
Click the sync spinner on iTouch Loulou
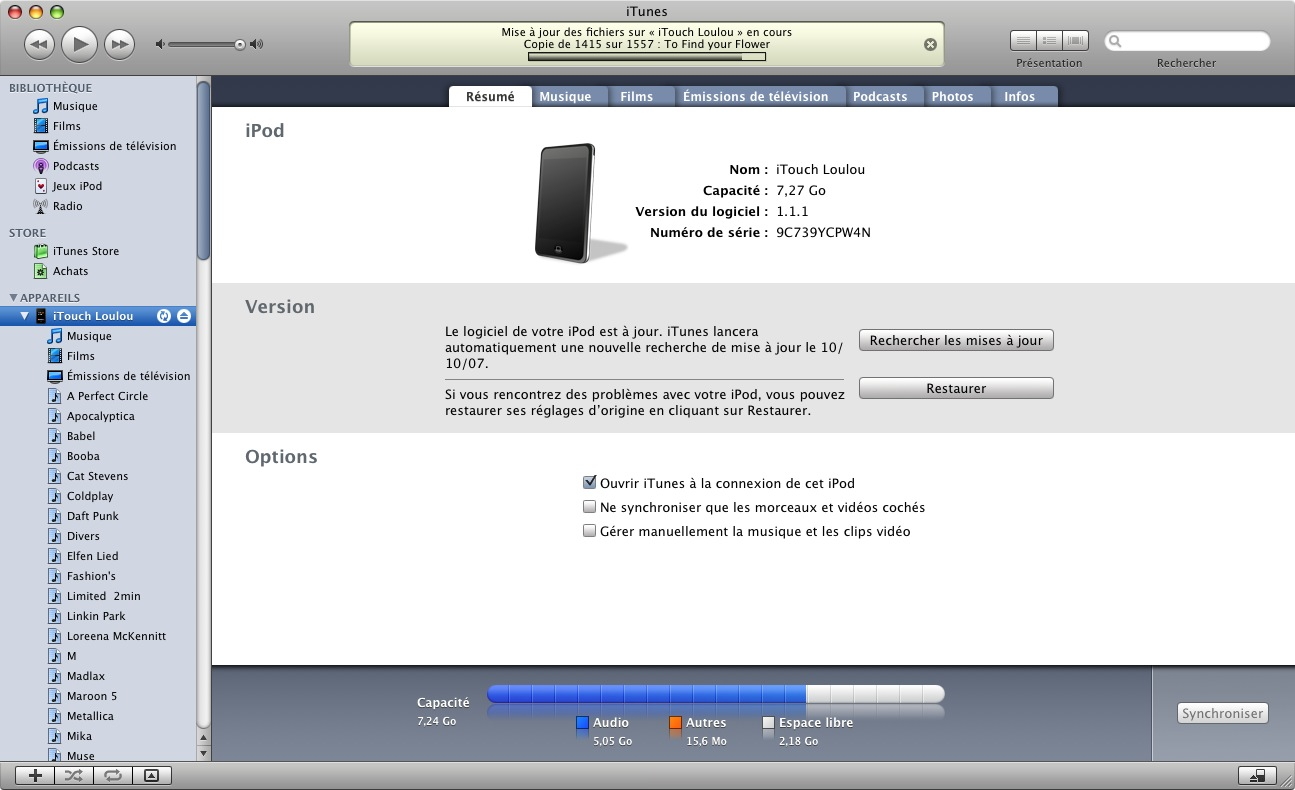164,316
